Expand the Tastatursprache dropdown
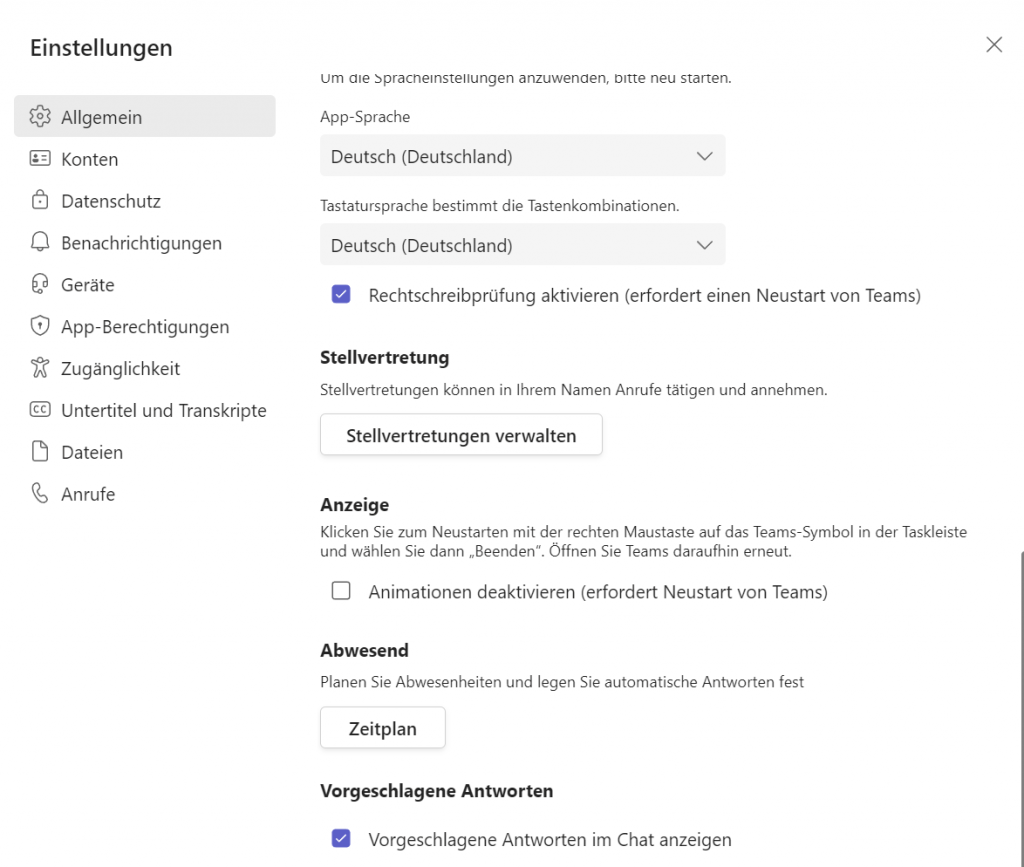This screenshot has height=867, width=1024. [x=522, y=245]
